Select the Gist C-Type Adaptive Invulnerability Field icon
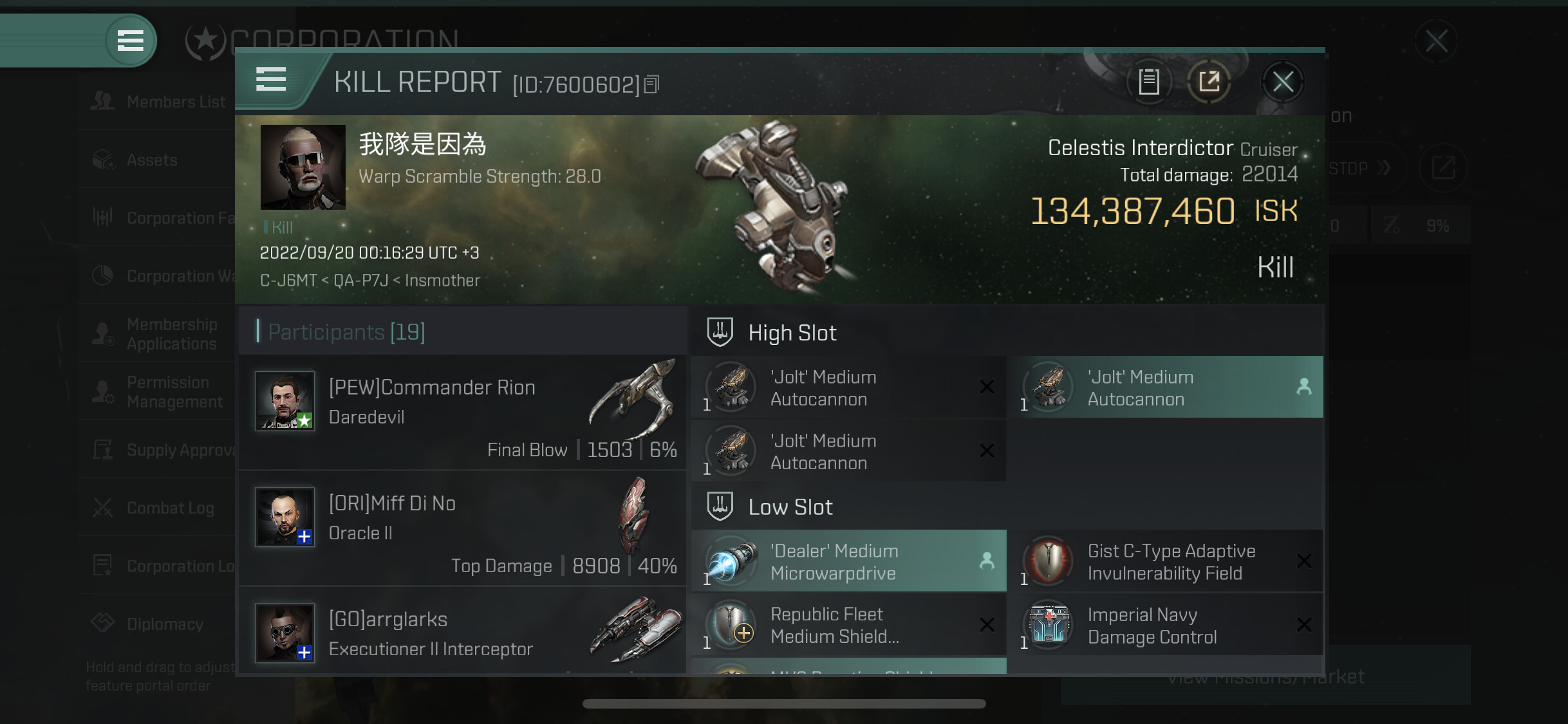The width and height of the screenshot is (1568, 724). tap(1049, 561)
